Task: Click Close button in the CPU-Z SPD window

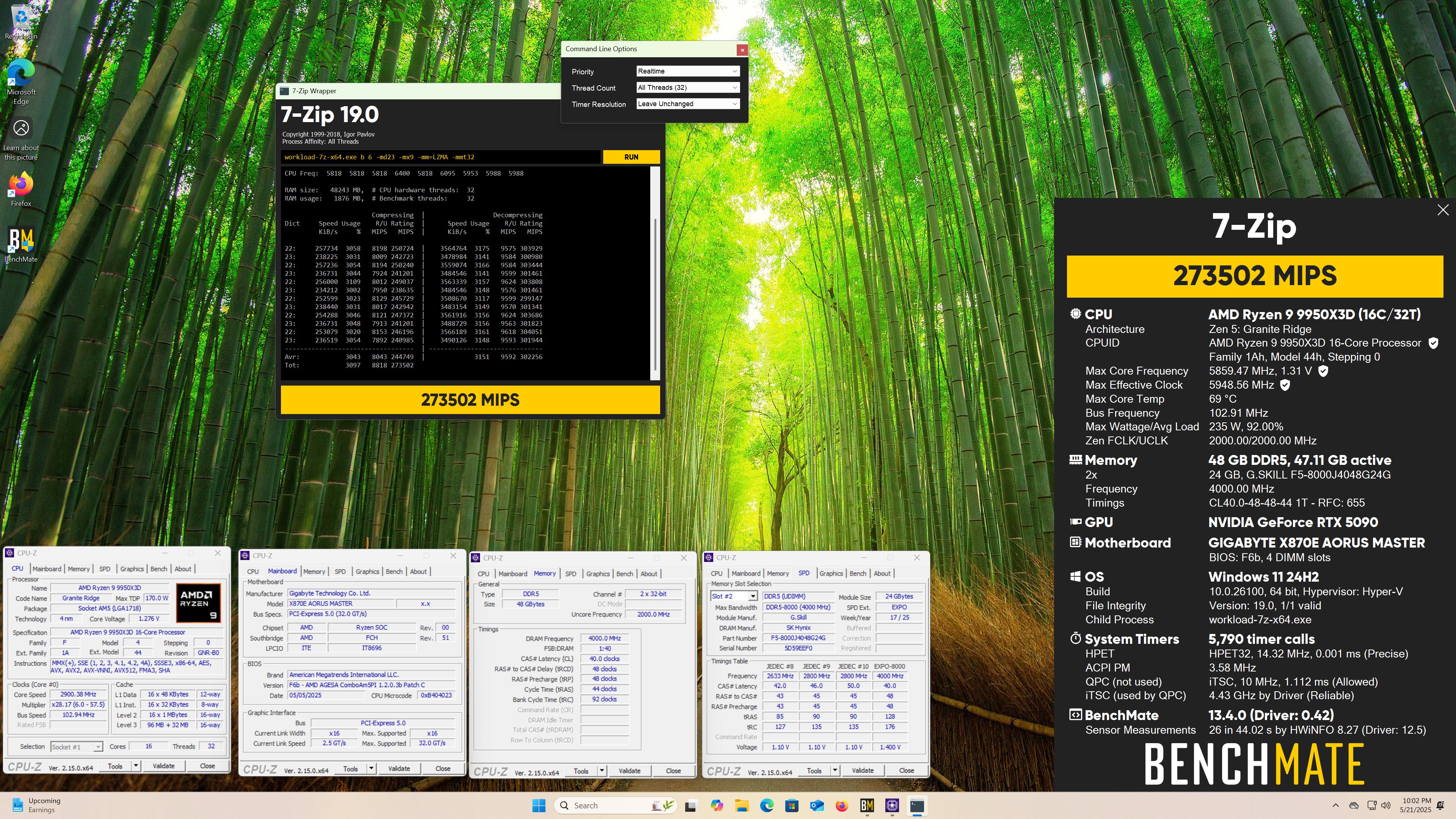Action: [907, 770]
